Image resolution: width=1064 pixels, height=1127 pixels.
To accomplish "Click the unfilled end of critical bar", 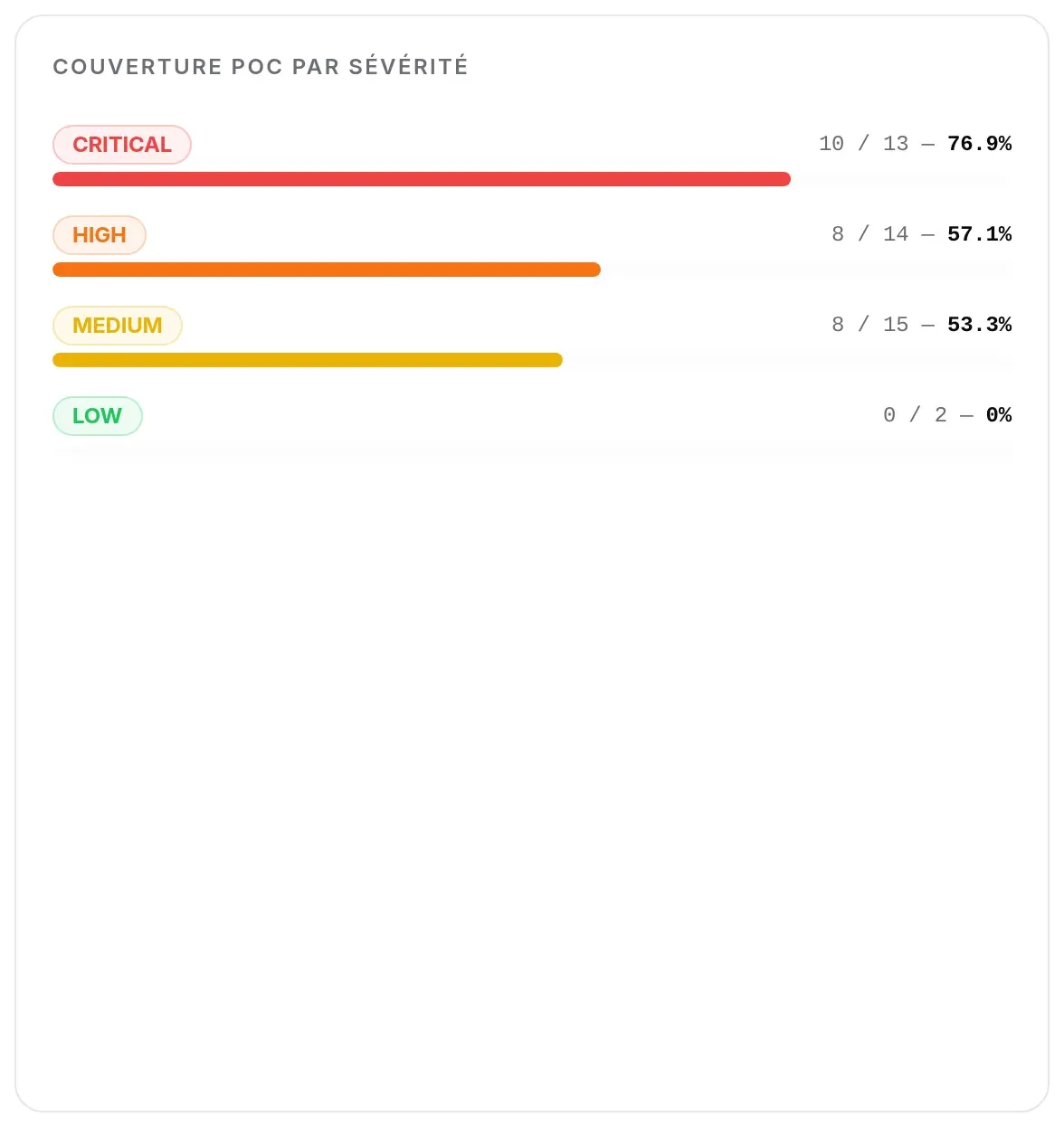I will (901, 179).
